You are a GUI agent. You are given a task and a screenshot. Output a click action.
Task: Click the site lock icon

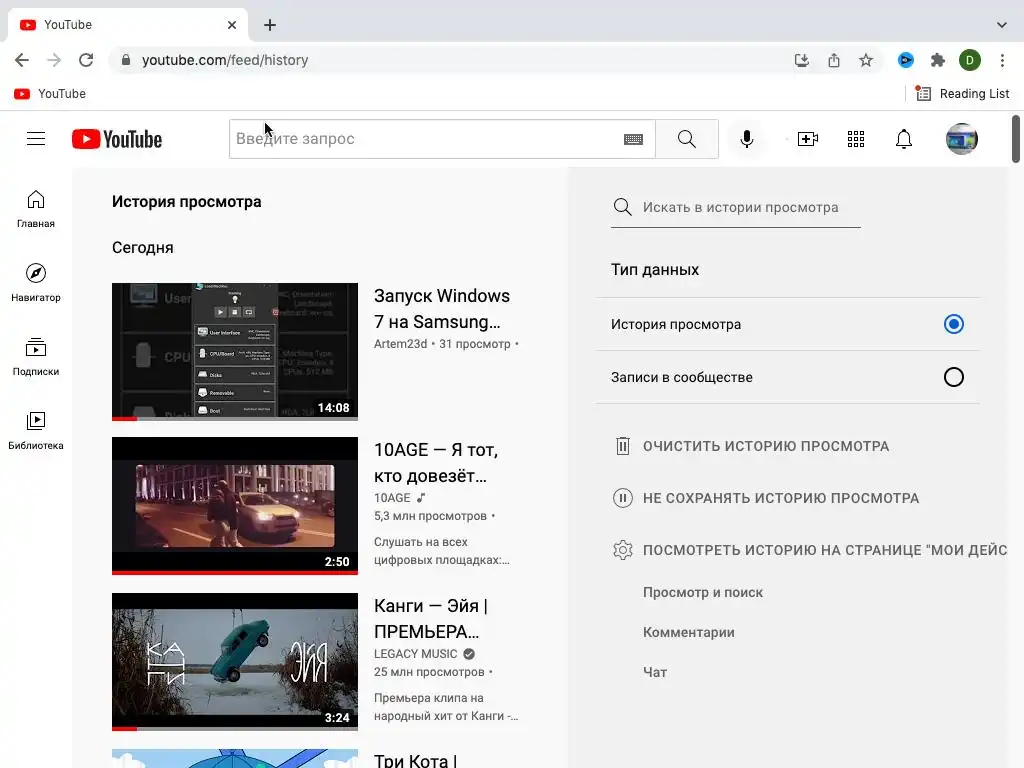tap(126, 60)
